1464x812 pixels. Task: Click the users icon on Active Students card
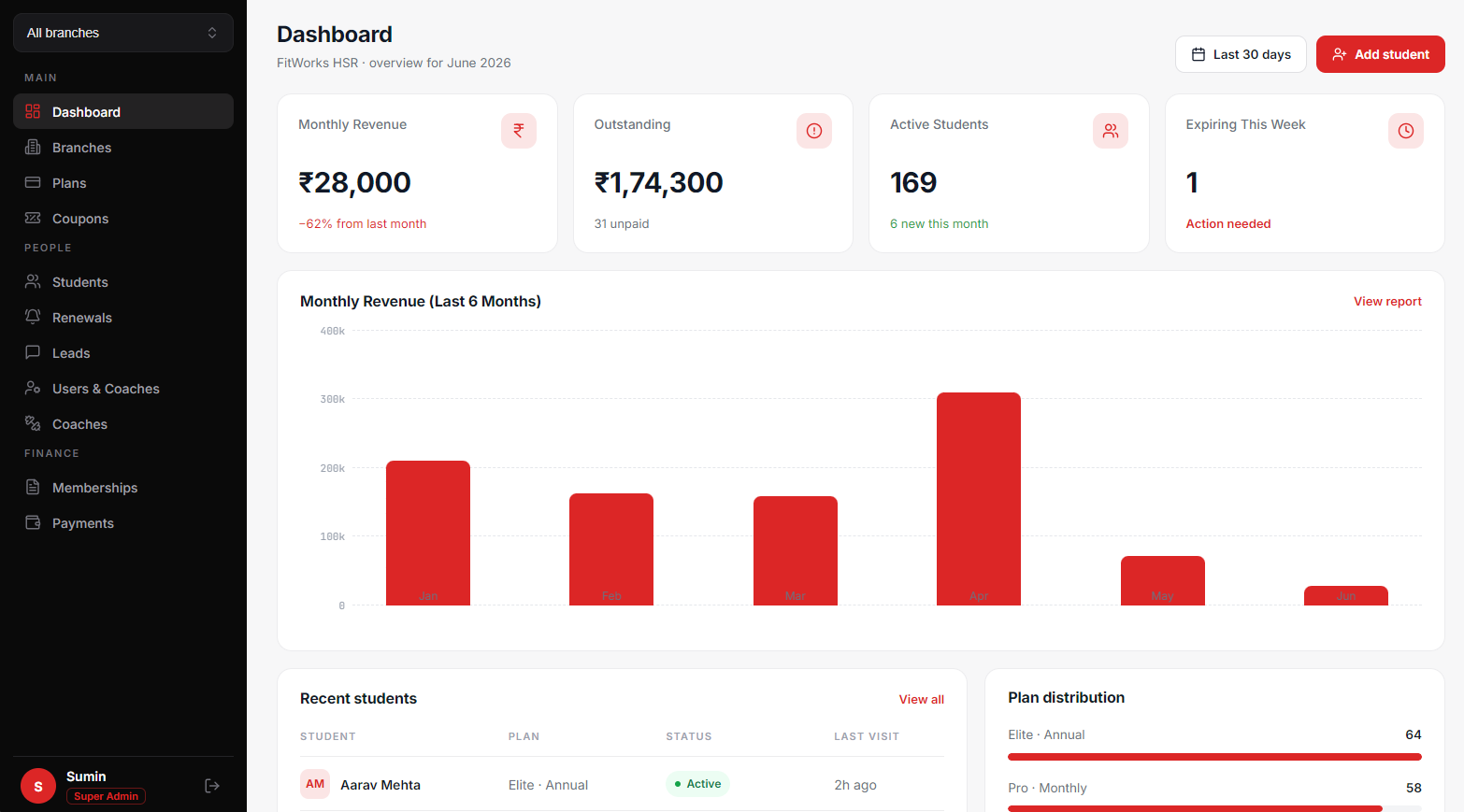1111,131
